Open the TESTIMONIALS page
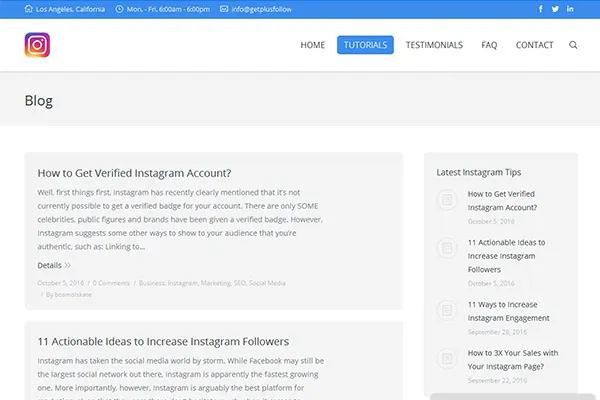This screenshot has width=600, height=400. point(434,45)
